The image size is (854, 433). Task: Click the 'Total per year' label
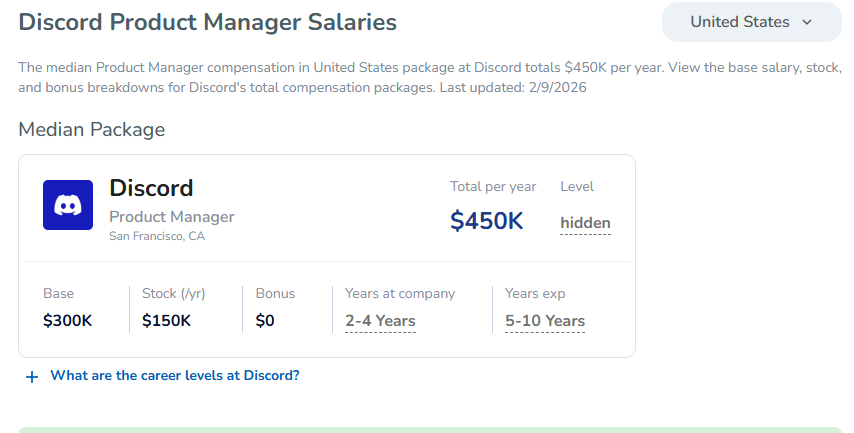pos(493,186)
